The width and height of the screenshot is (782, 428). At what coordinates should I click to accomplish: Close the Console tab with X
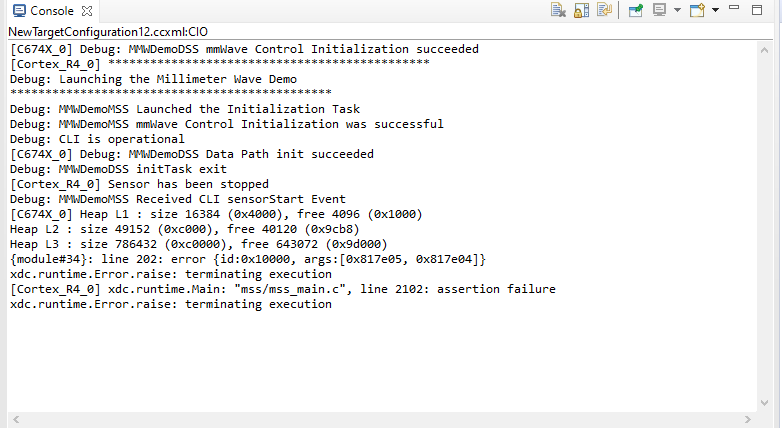click(x=87, y=10)
